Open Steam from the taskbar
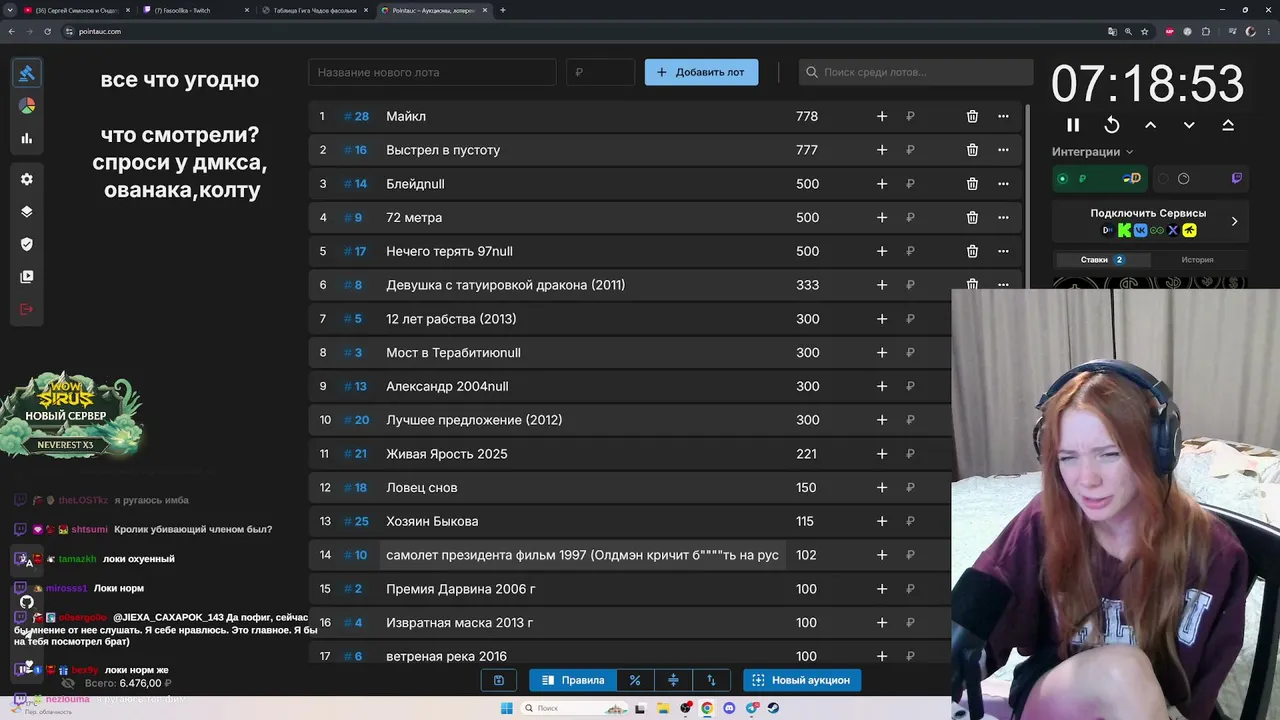Image resolution: width=1280 pixels, height=720 pixels. pyautogui.click(x=773, y=708)
